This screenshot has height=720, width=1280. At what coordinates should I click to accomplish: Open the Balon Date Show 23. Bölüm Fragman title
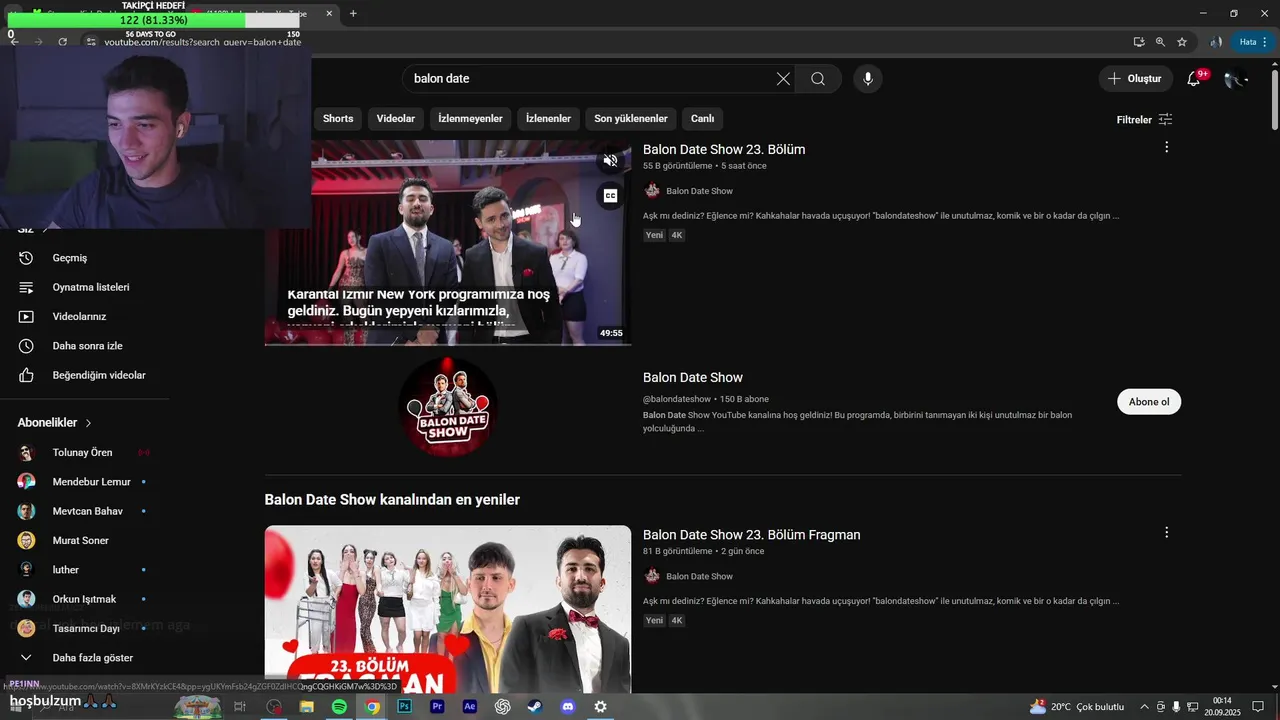[x=751, y=535]
